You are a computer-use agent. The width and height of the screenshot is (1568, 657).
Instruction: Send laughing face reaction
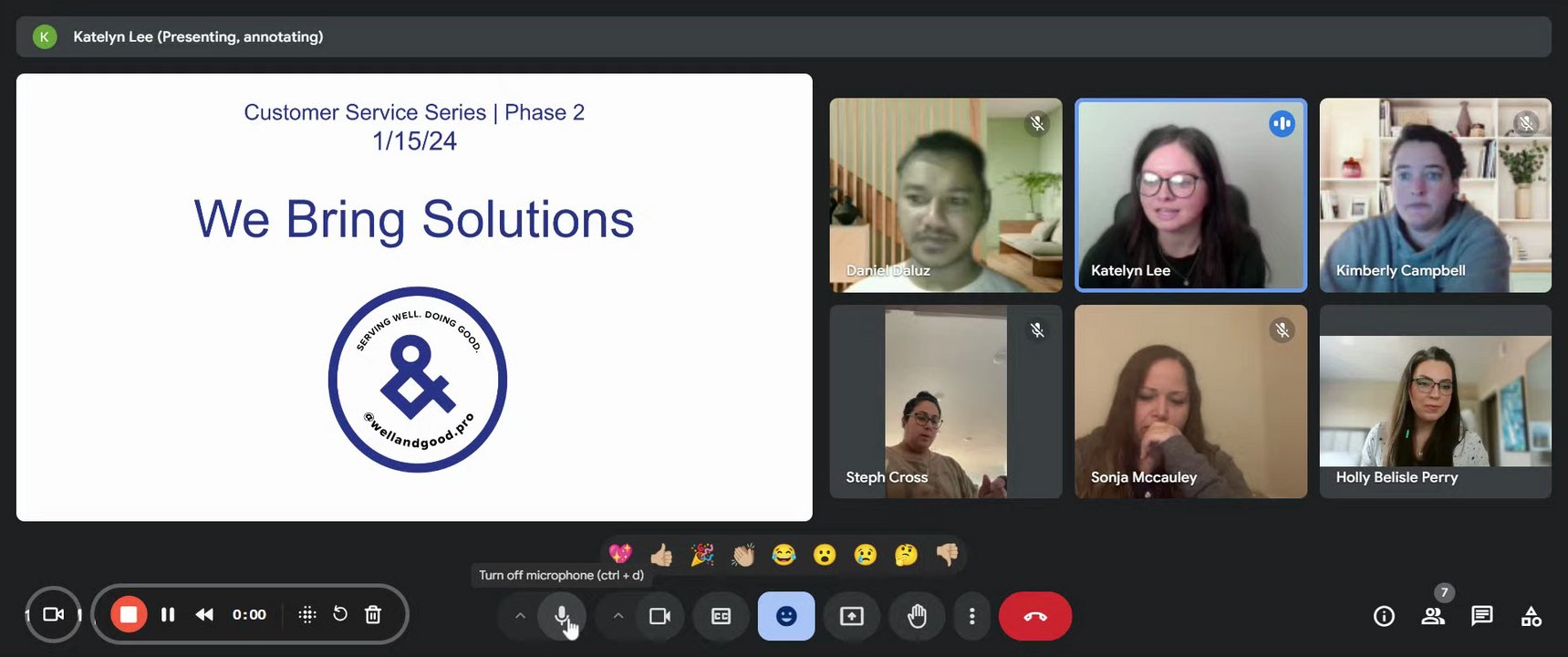pos(784,554)
